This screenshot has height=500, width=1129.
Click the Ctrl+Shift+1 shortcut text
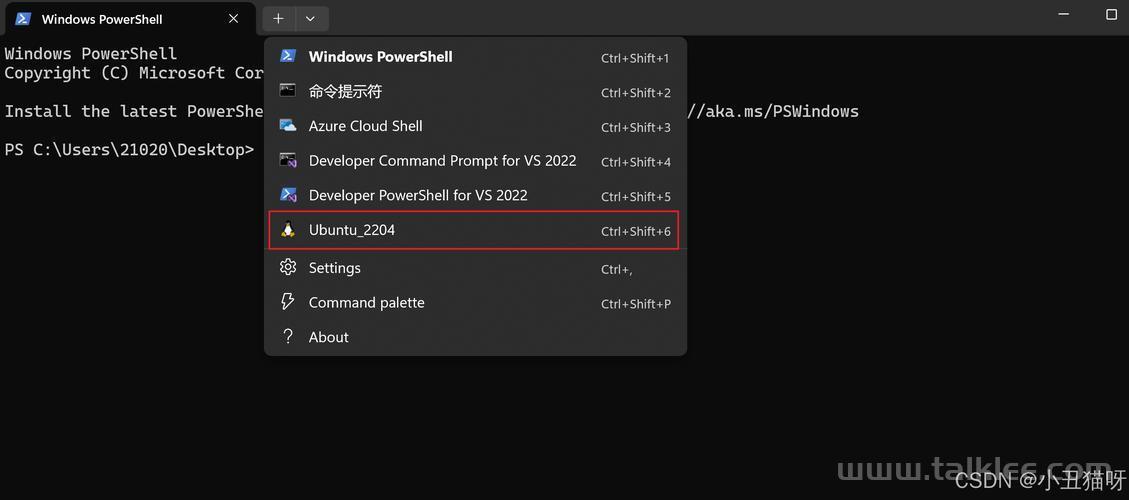coord(635,58)
